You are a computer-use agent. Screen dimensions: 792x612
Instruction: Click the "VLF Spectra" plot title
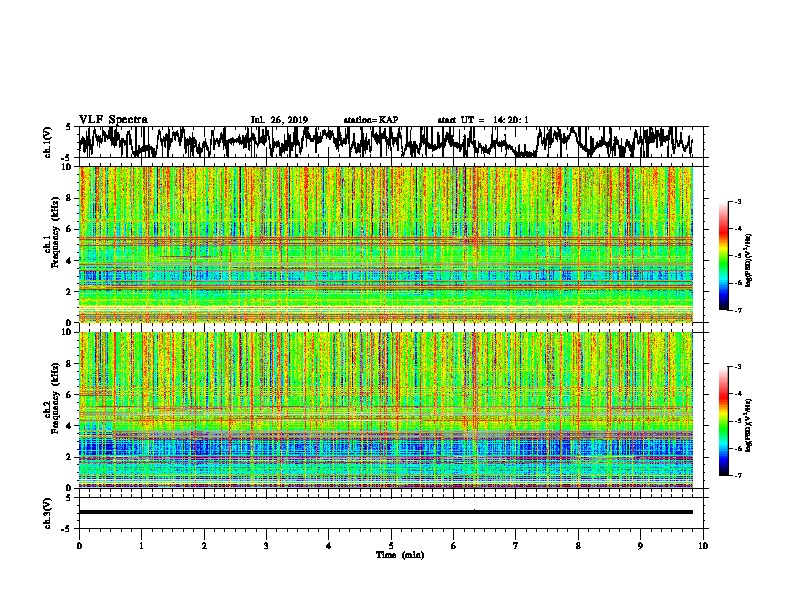[113, 120]
